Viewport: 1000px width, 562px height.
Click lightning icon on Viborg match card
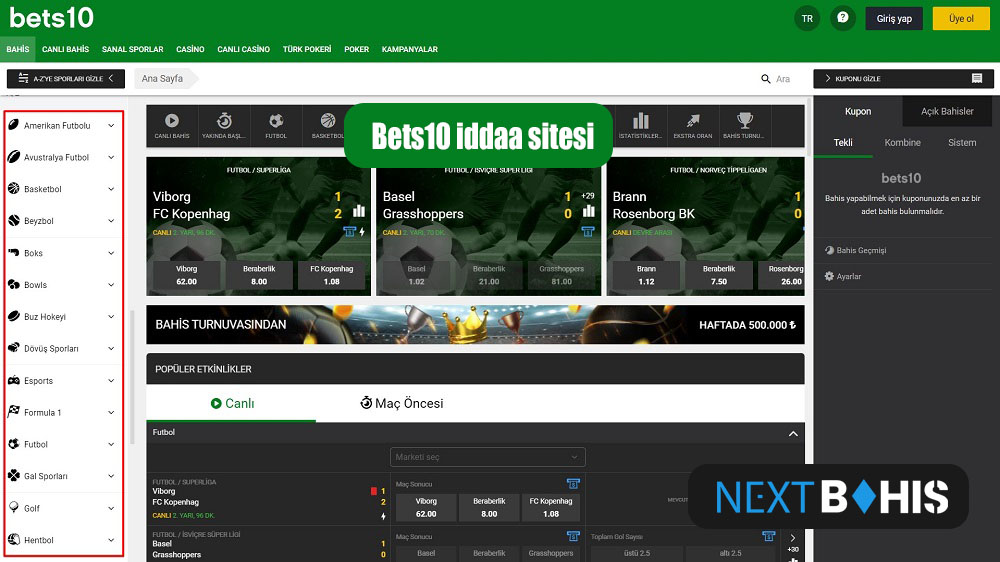[x=362, y=232]
